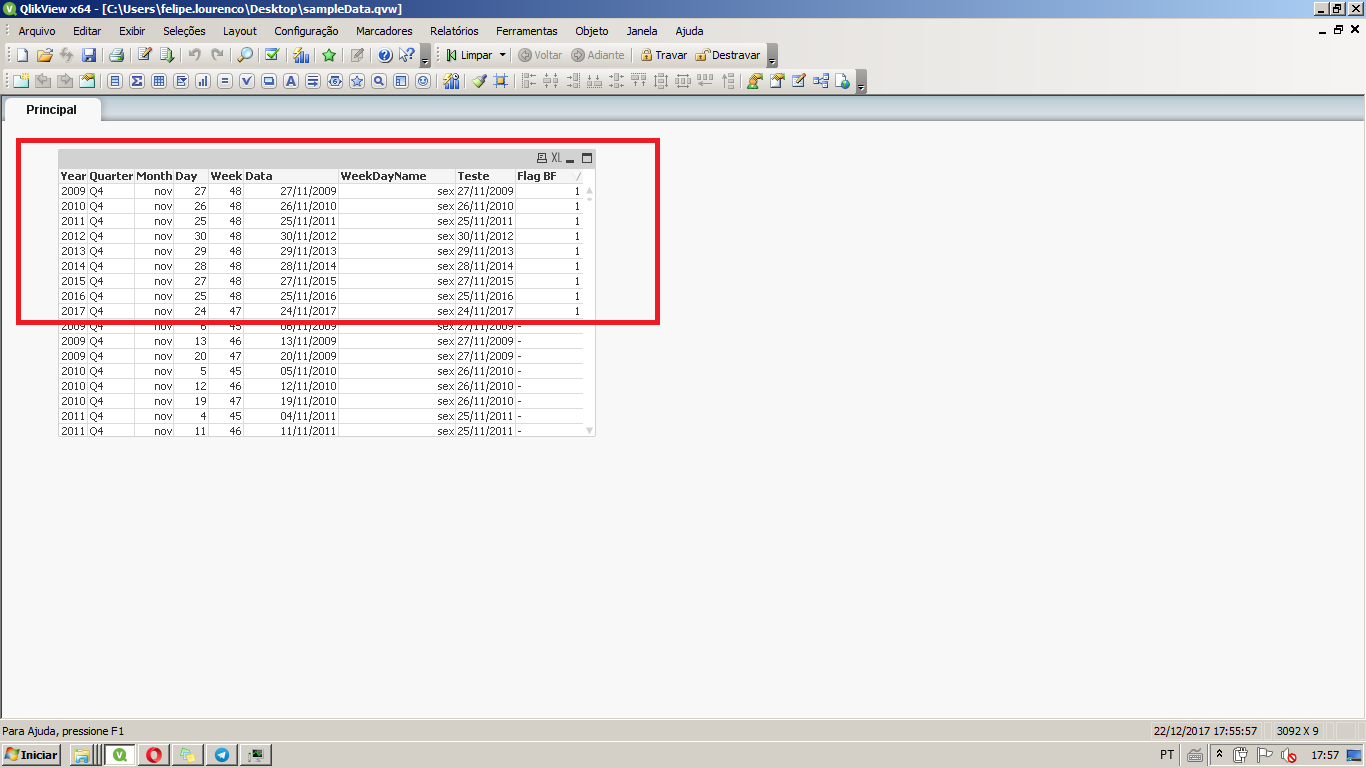Select the format painter brush icon
This screenshot has width=1366, height=768.
[479, 81]
